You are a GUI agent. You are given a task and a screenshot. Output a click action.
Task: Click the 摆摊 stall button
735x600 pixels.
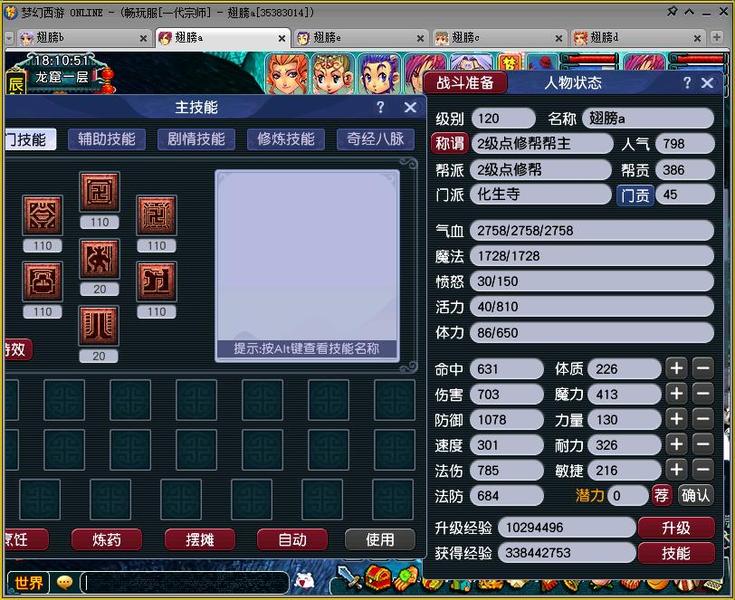pyautogui.click(x=199, y=540)
